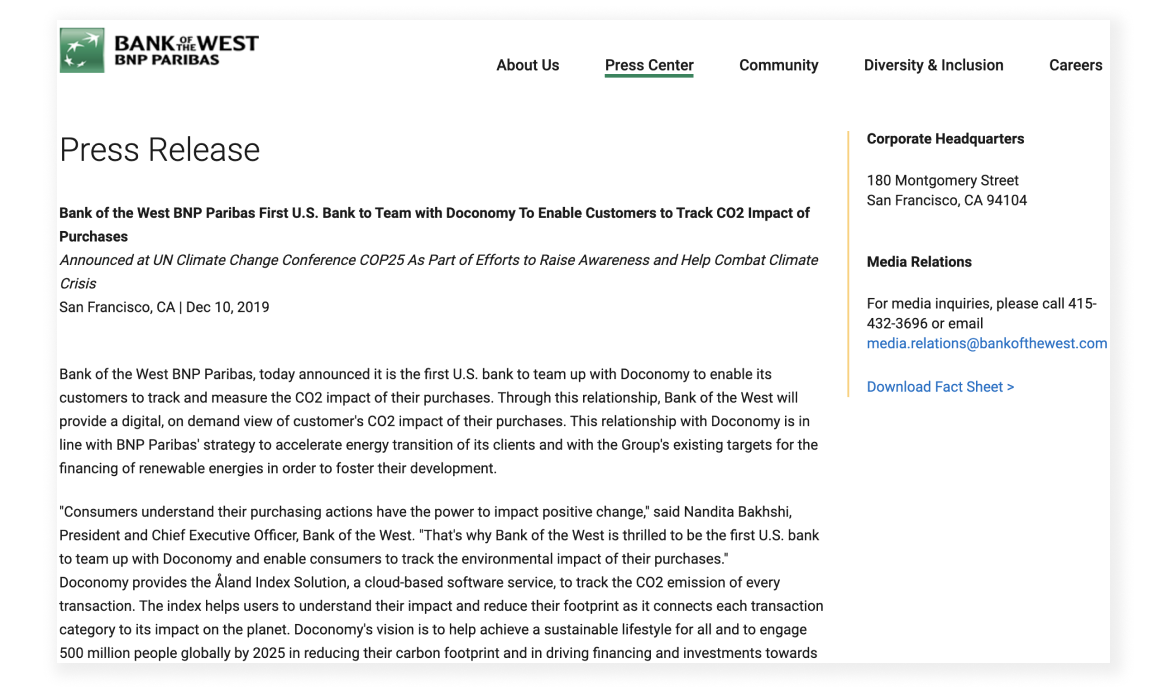This screenshot has width=1152, height=700.
Task: Click the Corporate Headquarters heading
Action: (945, 139)
